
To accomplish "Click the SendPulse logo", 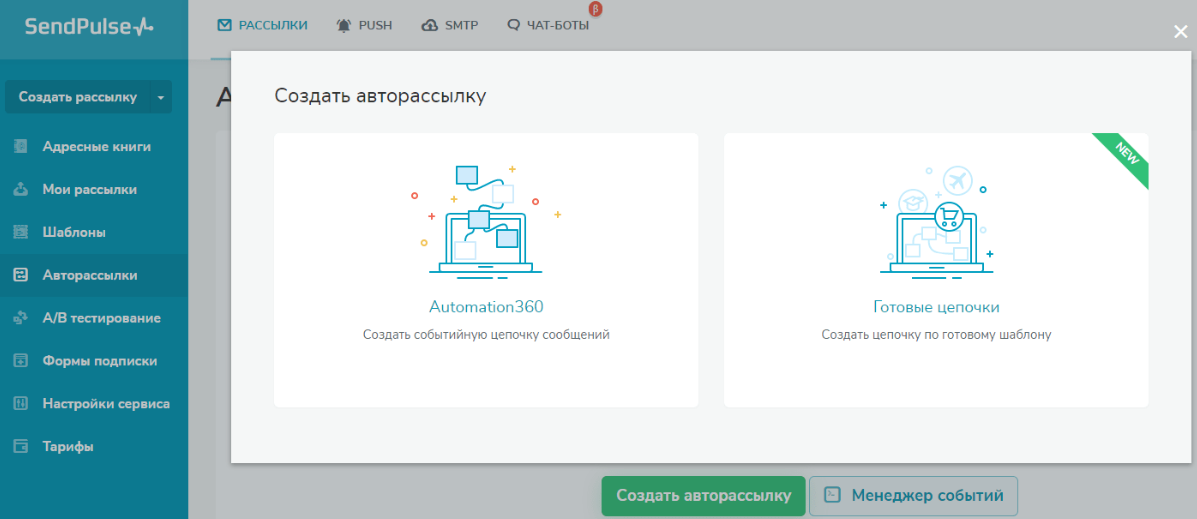I will click(88, 27).
